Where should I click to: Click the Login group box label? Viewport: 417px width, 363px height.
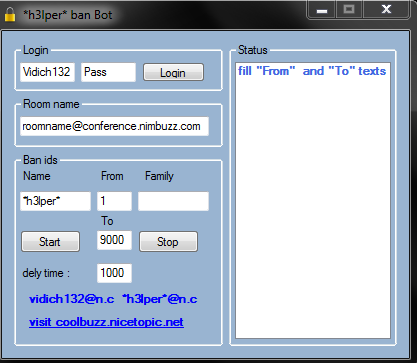click(36, 50)
